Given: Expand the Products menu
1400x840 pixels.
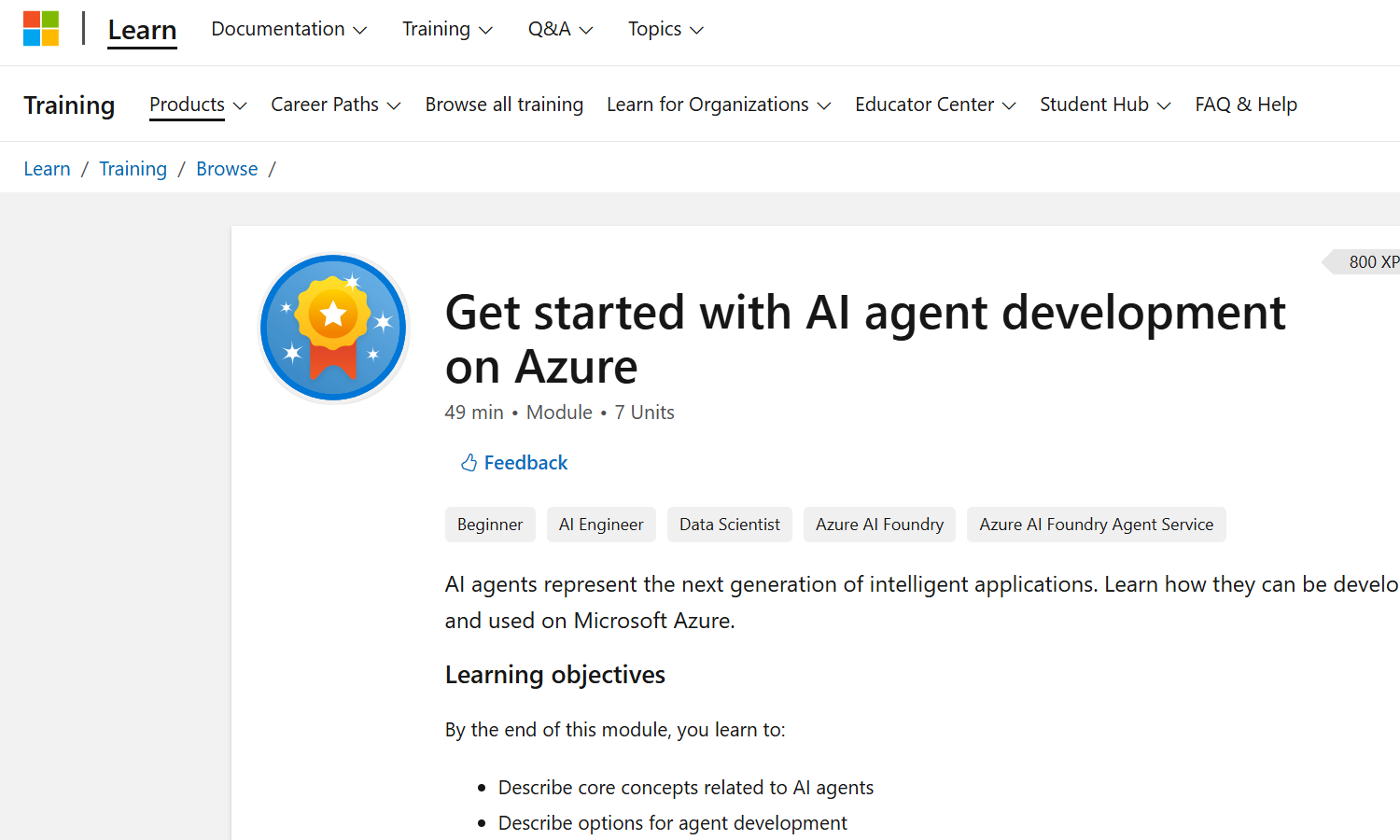Looking at the screenshot, I should (x=198, y=105).
